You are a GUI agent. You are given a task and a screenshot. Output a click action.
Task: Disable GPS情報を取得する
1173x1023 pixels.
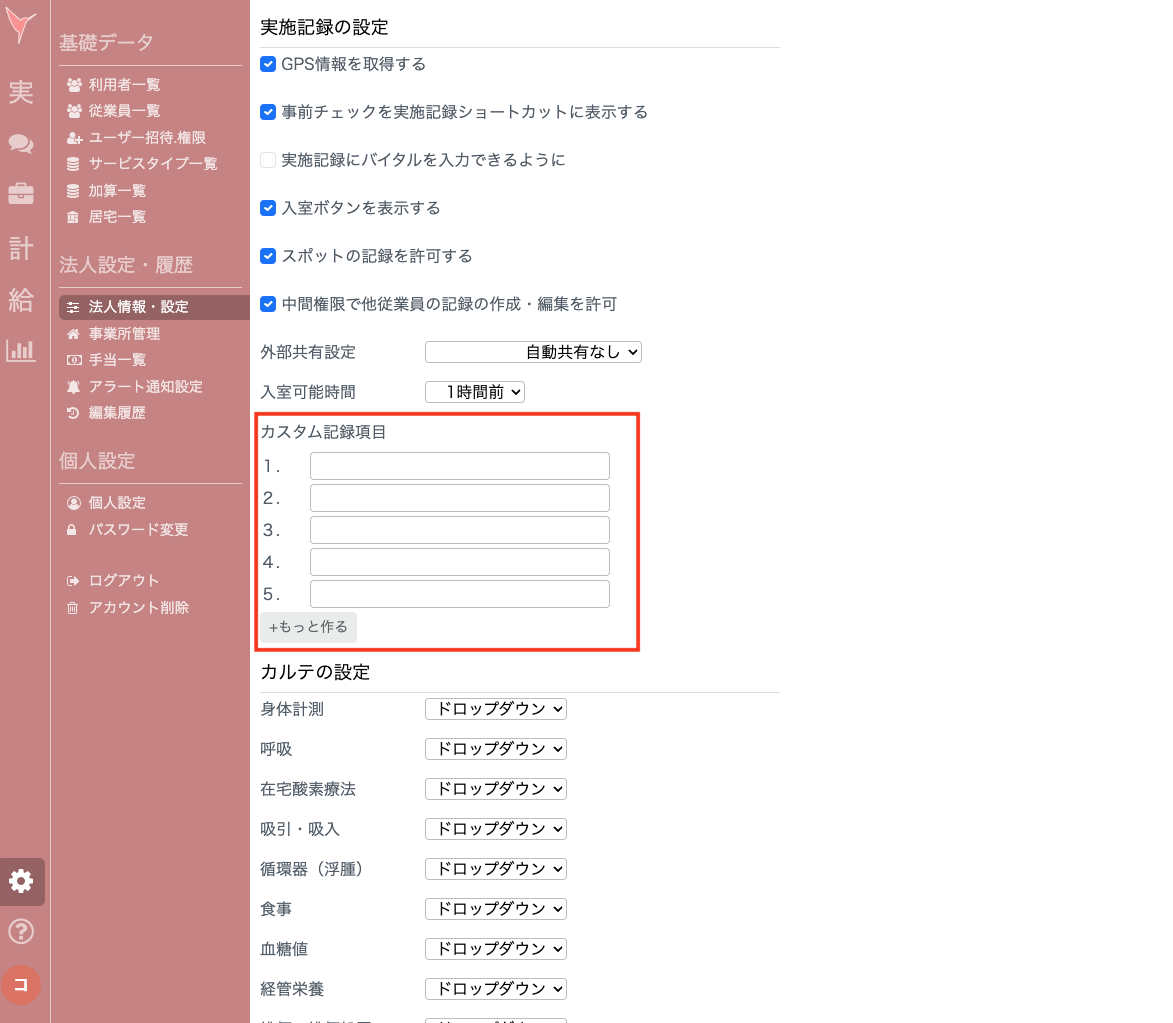(268, 64)
